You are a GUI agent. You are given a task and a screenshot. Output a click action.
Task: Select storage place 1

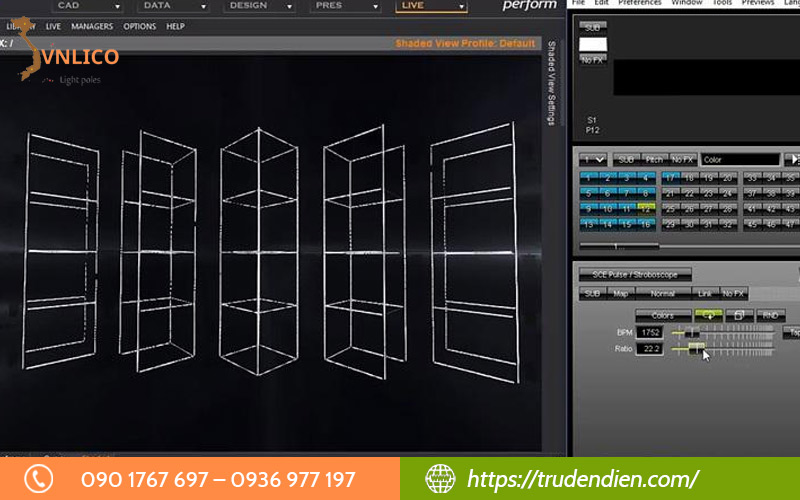click(x=588, y=178)
